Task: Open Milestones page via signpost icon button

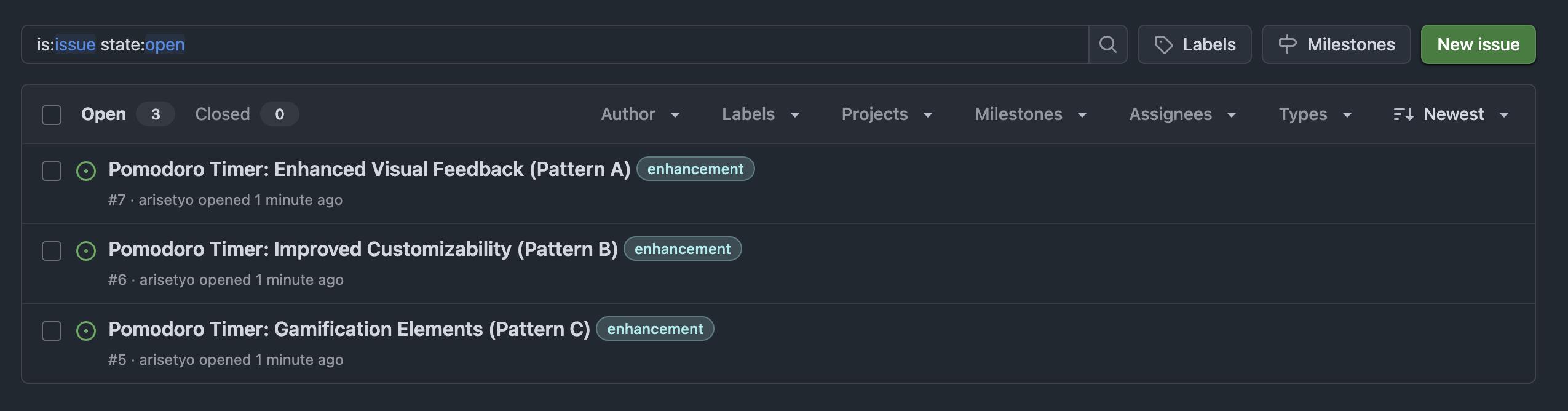Action: 1336,44
